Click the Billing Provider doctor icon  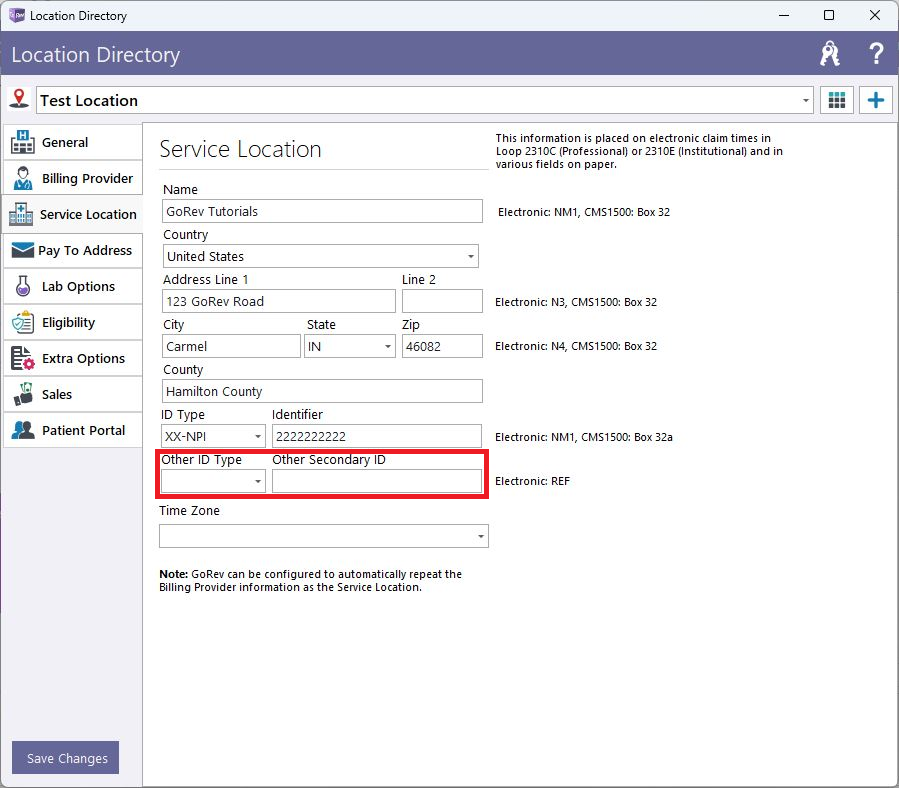pos(23,178)
